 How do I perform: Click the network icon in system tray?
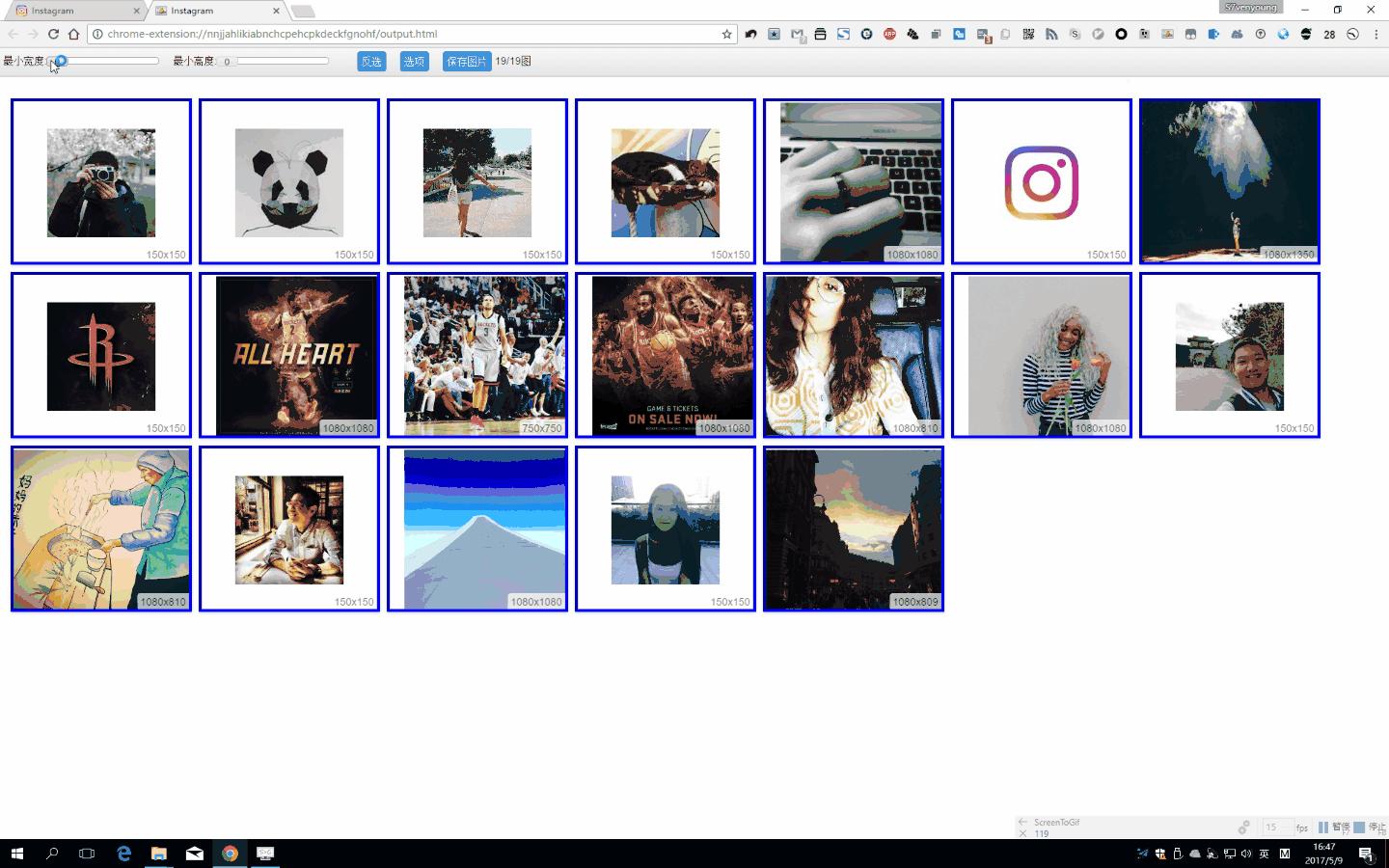pyautogui.click(x=1229, y=854)
